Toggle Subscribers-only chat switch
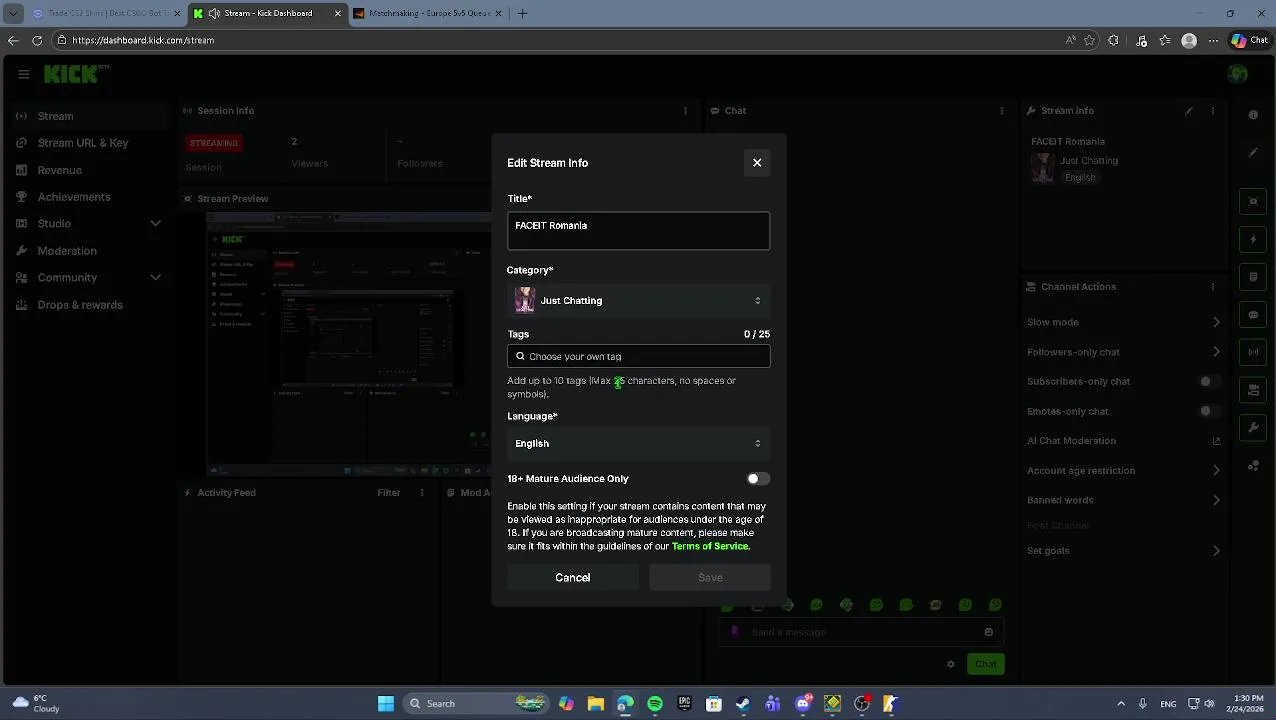Viewport: 1276px width, 720px height. 1208,381
